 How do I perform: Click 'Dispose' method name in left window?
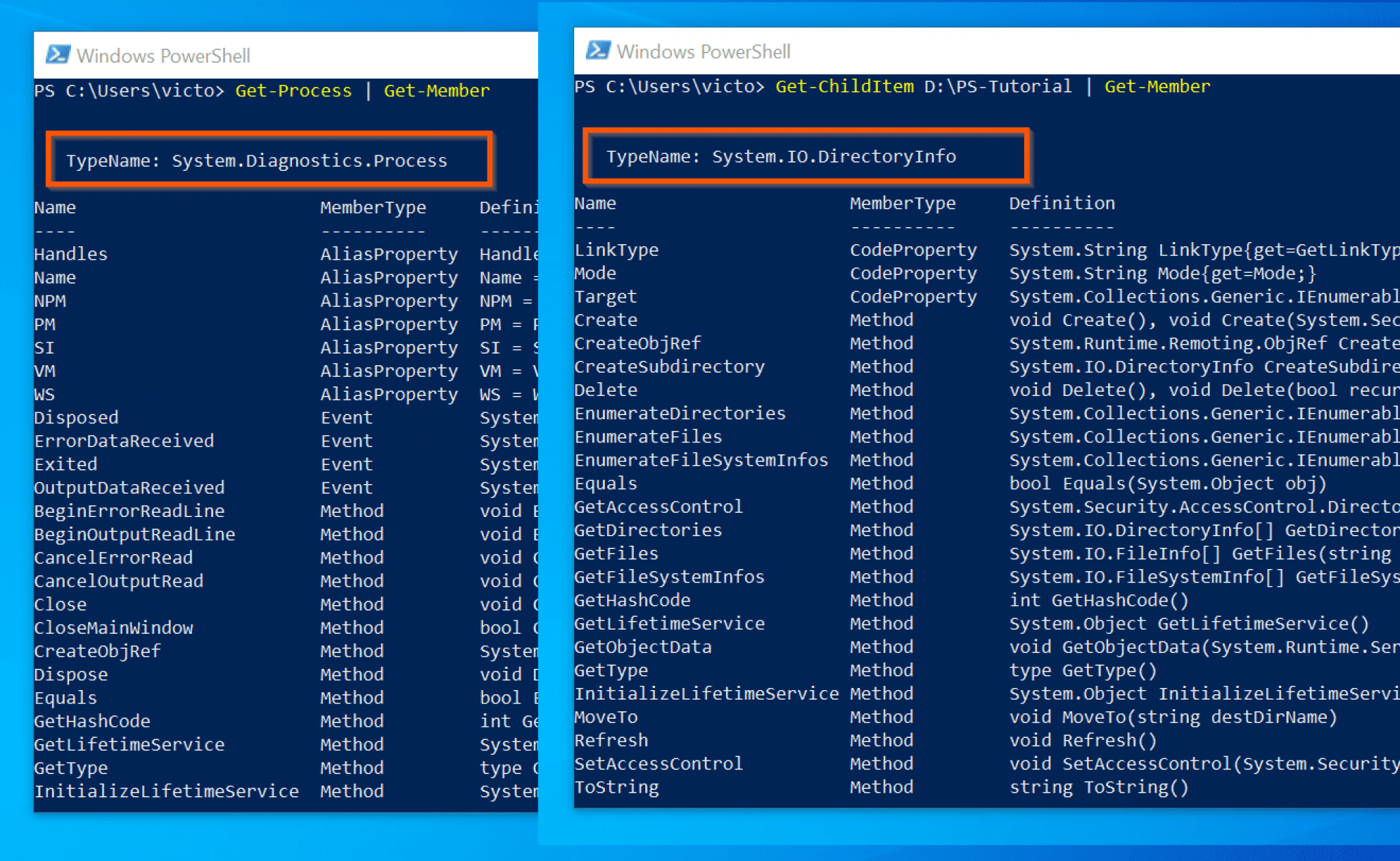pyautogui.click(x=71, y=674)
